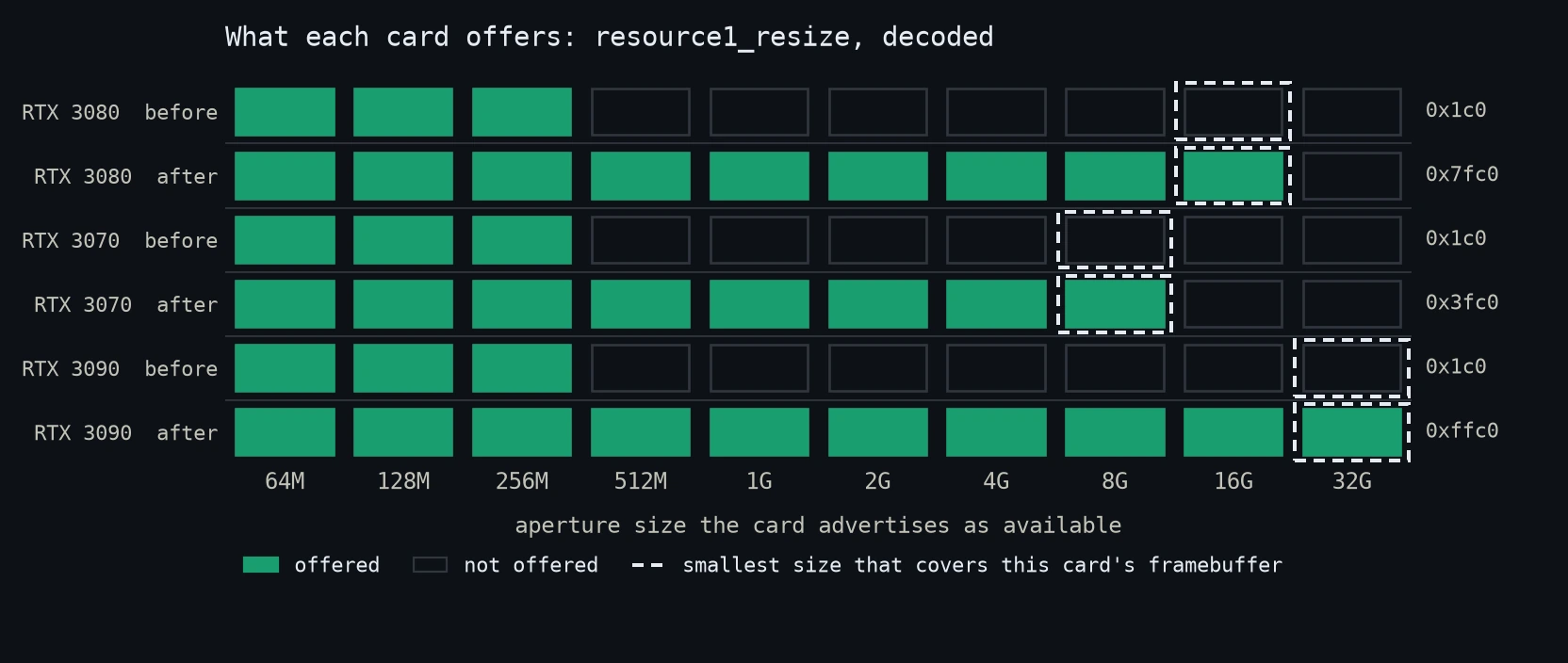Screen dimensions: 1568x663
Task: Click the 0x1c0 value in RTX 3070 before row
Action: 1456,238
